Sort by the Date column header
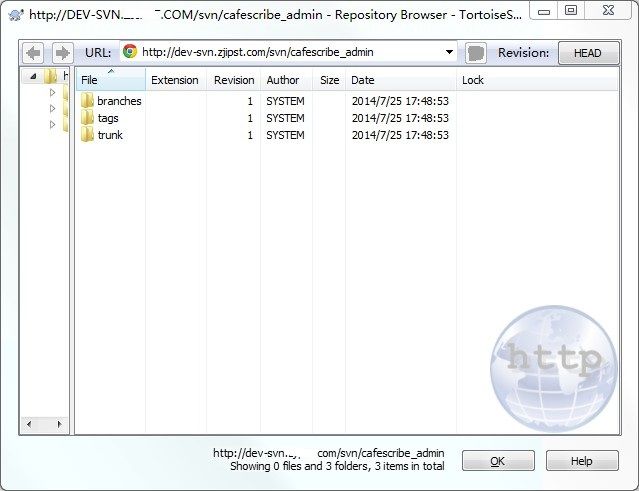The height and width of the screenshot is (491, 639). [x=401, y=80]
